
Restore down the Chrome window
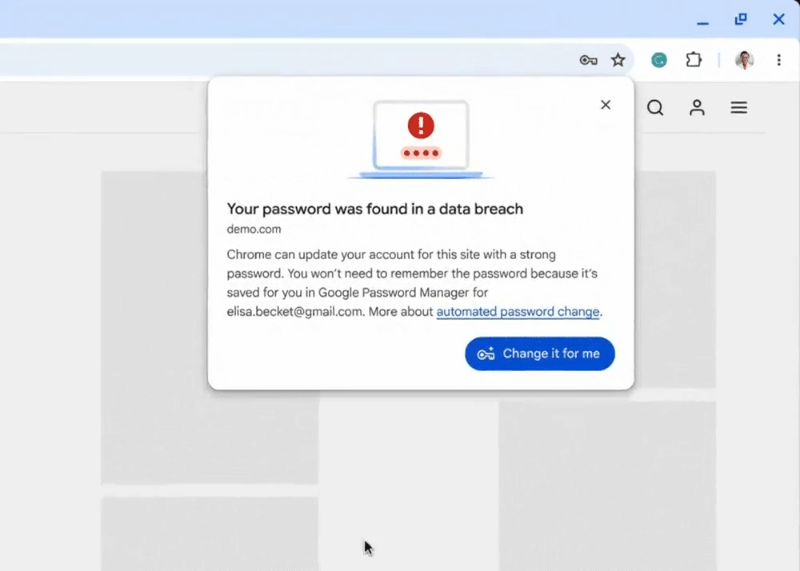coord(740,19)
